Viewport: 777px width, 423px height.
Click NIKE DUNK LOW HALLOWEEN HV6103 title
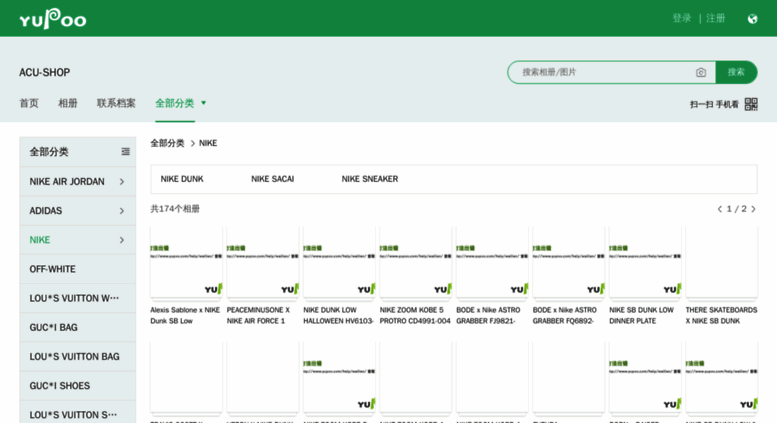(338, 316)
